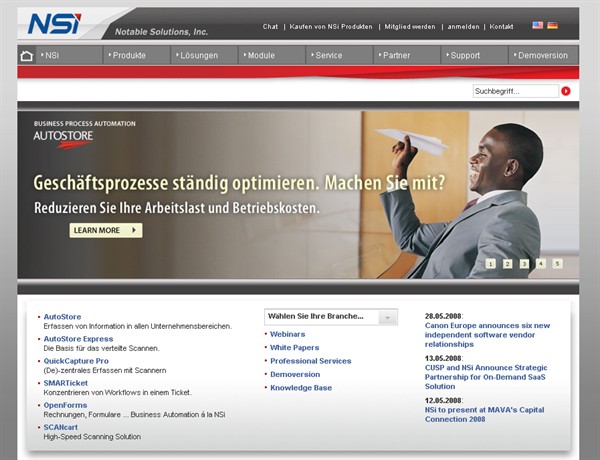Go to banner slide 1

491,264
